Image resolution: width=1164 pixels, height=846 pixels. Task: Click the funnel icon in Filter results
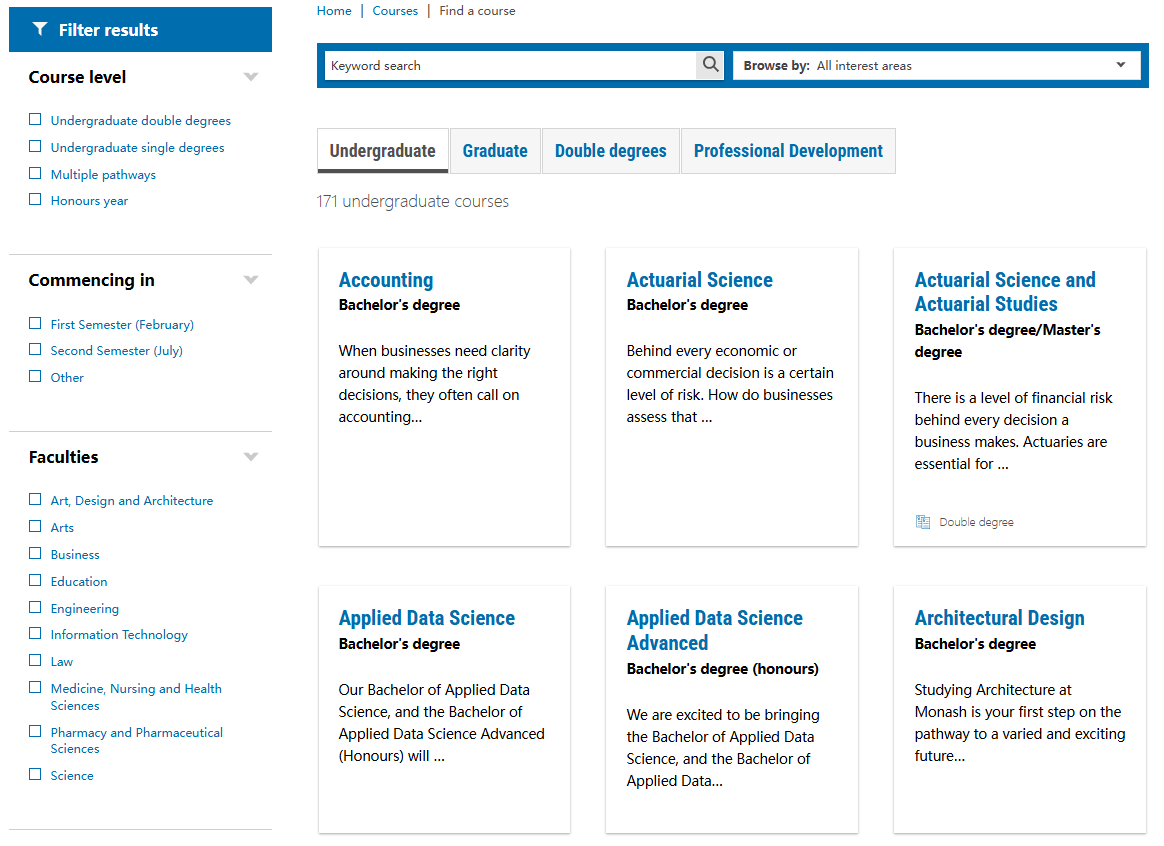tap(40, 30)
